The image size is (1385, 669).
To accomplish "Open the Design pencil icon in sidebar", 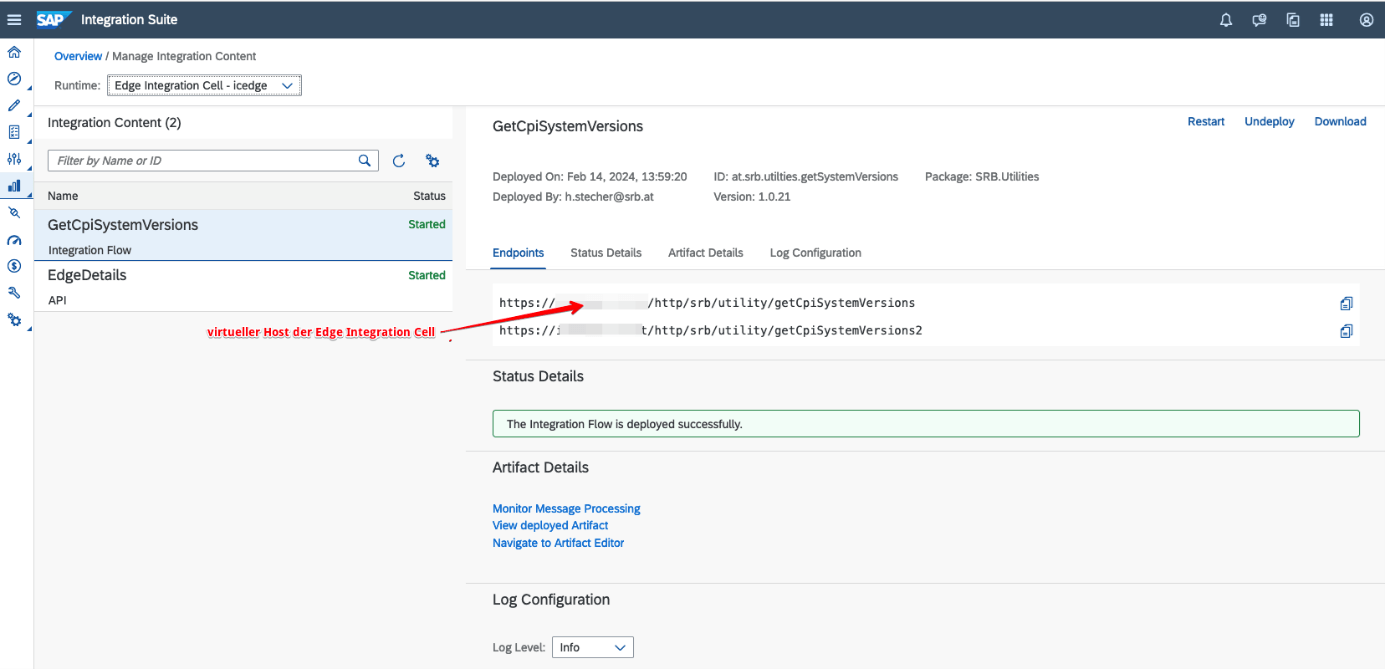I will pyautogui.click(x=14, y=105).
